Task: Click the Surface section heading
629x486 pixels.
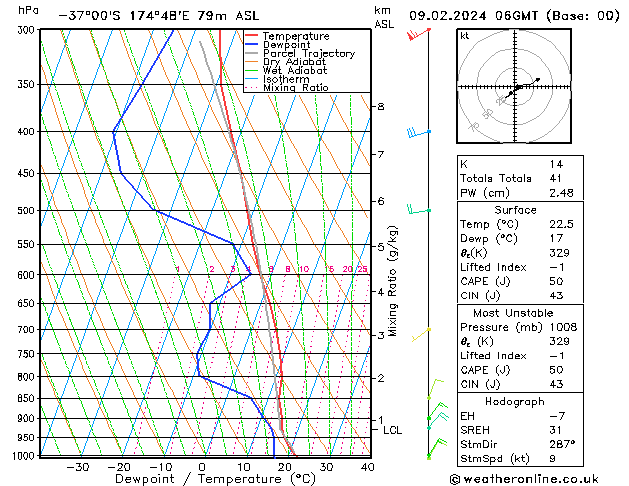Action: pyautogui.click(x=515, y=210)
